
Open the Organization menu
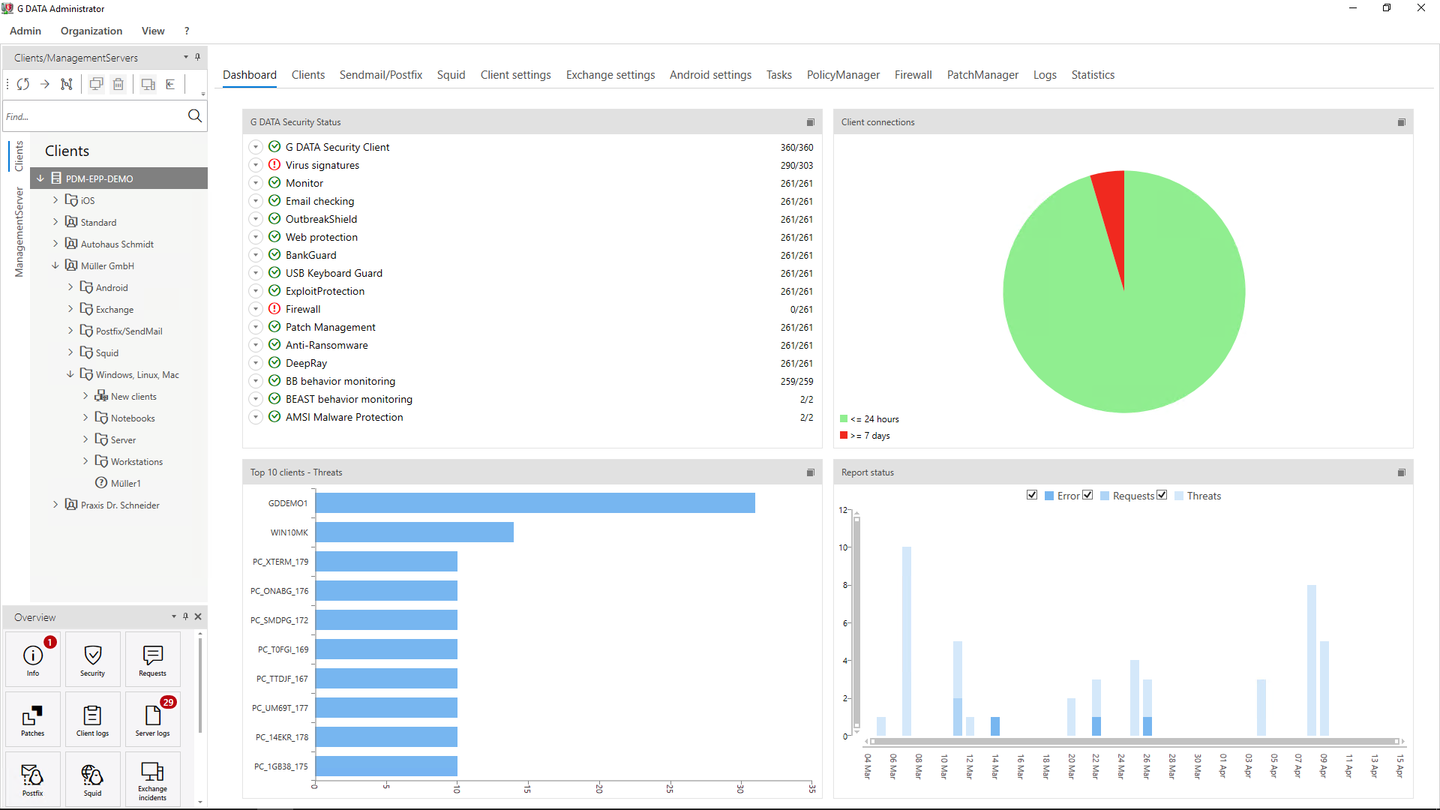coord(91,31)
